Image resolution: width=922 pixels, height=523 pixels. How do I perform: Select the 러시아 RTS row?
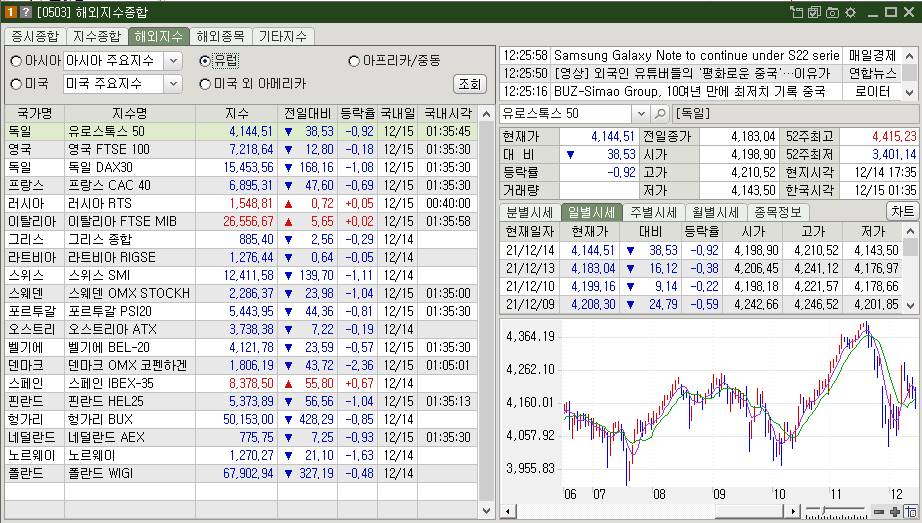241,204
